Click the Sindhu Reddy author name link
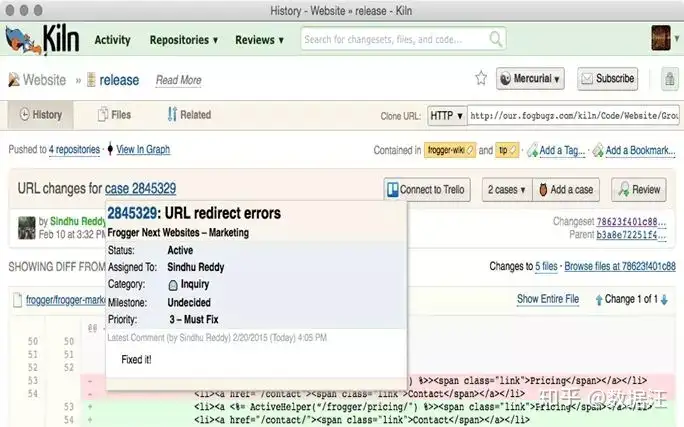The height and width of the screenshot is (427, 684). [x=78, y=222]
